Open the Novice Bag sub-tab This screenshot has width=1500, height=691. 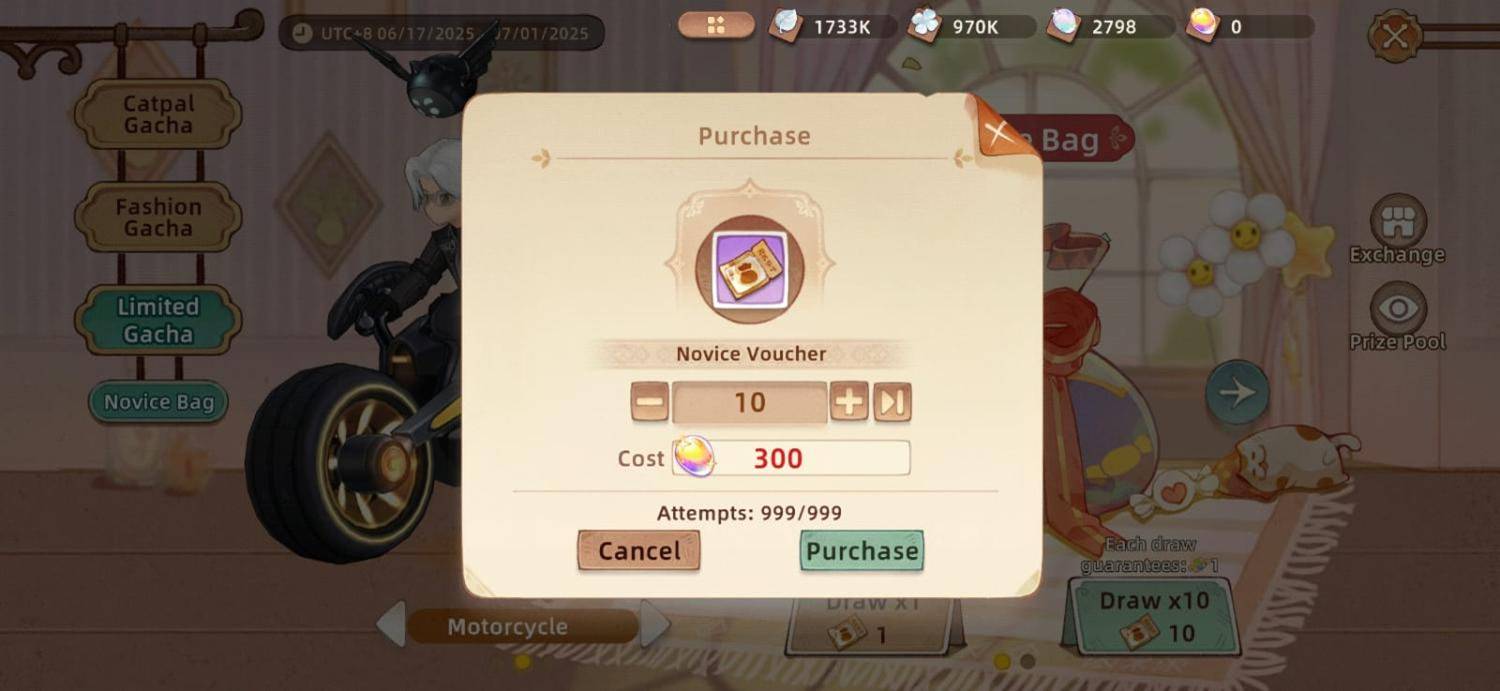[159, 402]
